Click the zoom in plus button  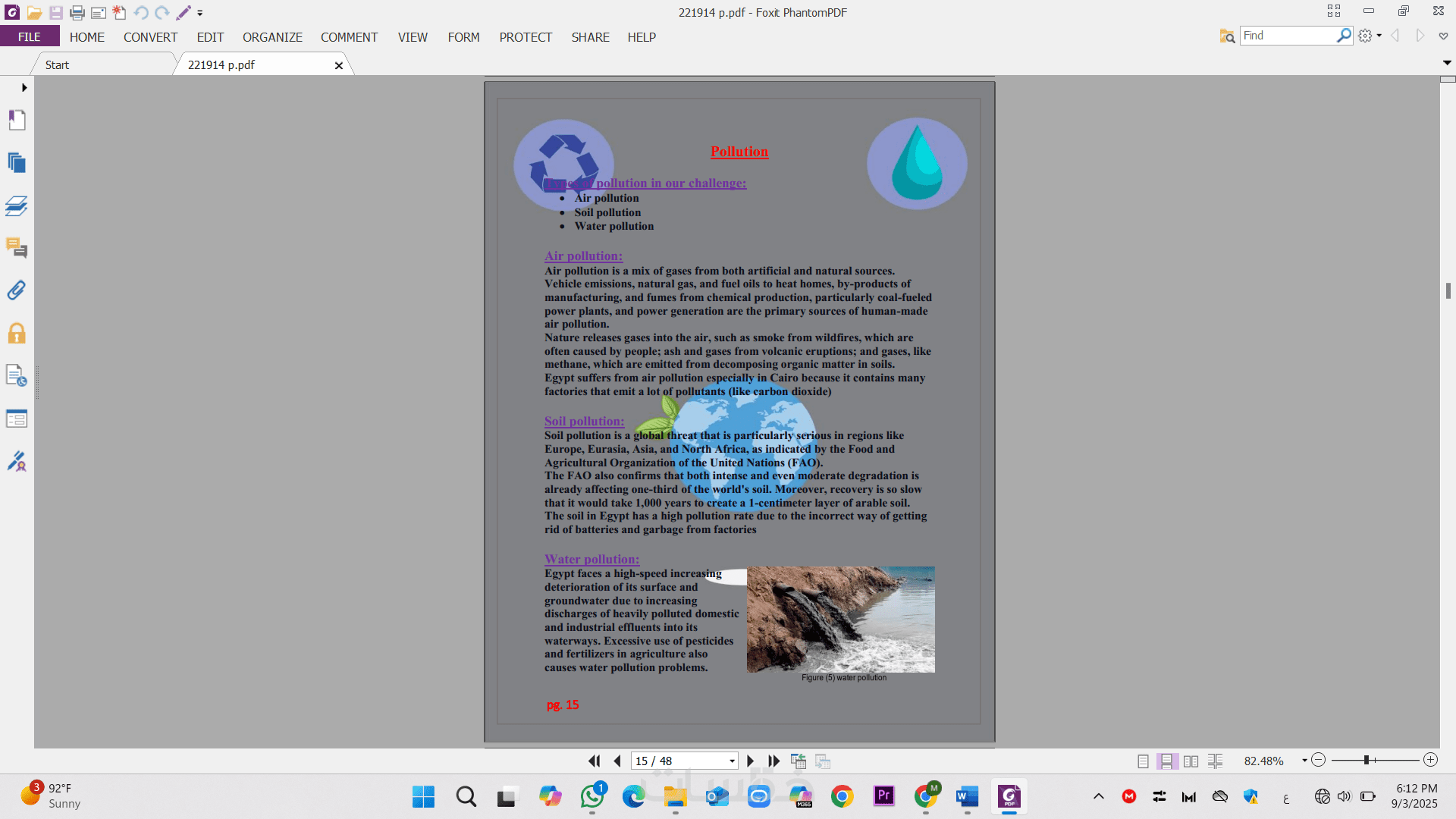click(1430, 760)
